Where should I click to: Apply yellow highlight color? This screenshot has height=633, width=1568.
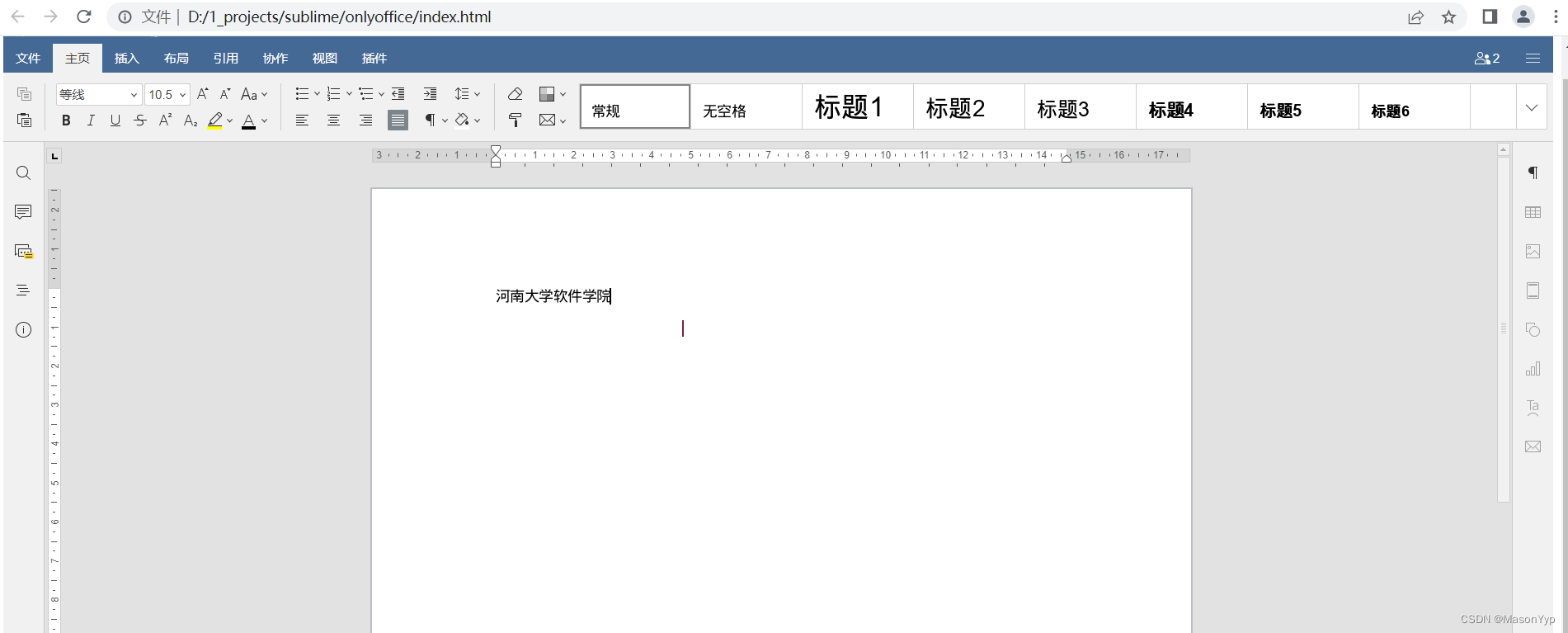click(x=215, y=120)
